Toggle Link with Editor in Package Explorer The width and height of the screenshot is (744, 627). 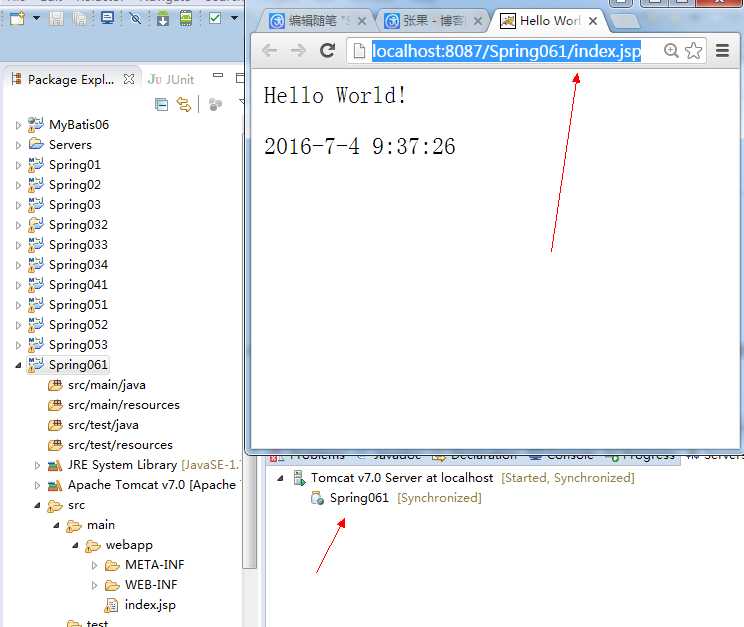coord(184,104)
